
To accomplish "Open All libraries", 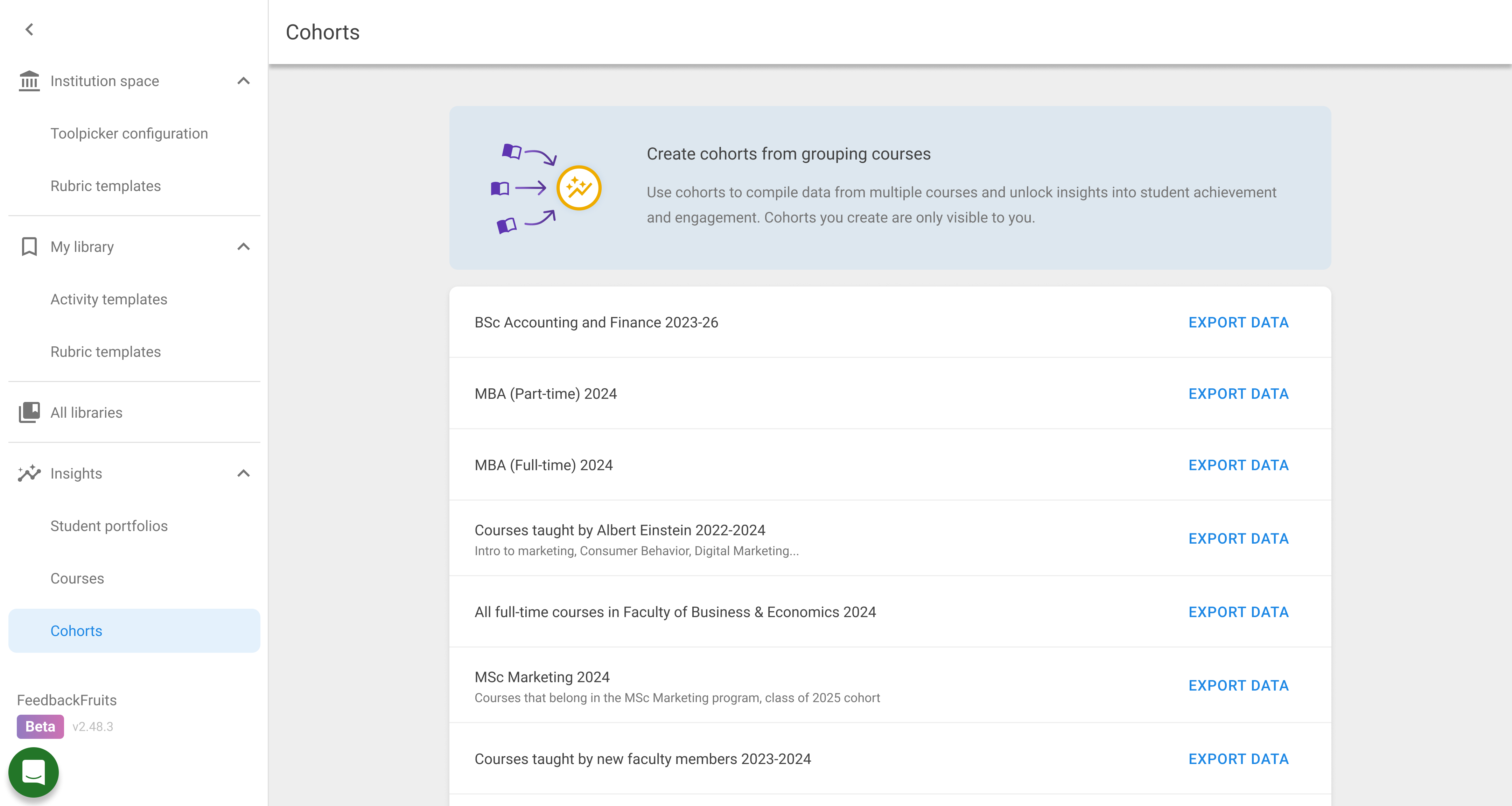I will coord(134,412).
